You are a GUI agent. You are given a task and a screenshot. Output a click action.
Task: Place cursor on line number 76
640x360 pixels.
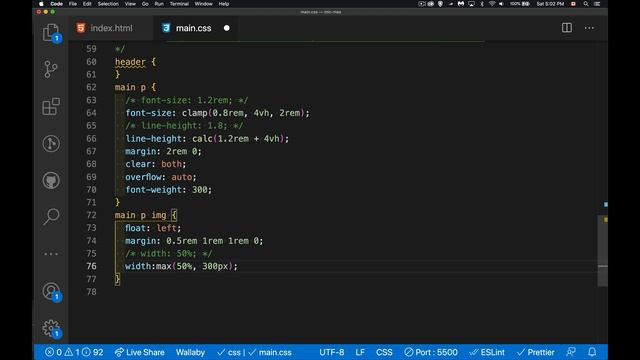(x=91, y=266)
